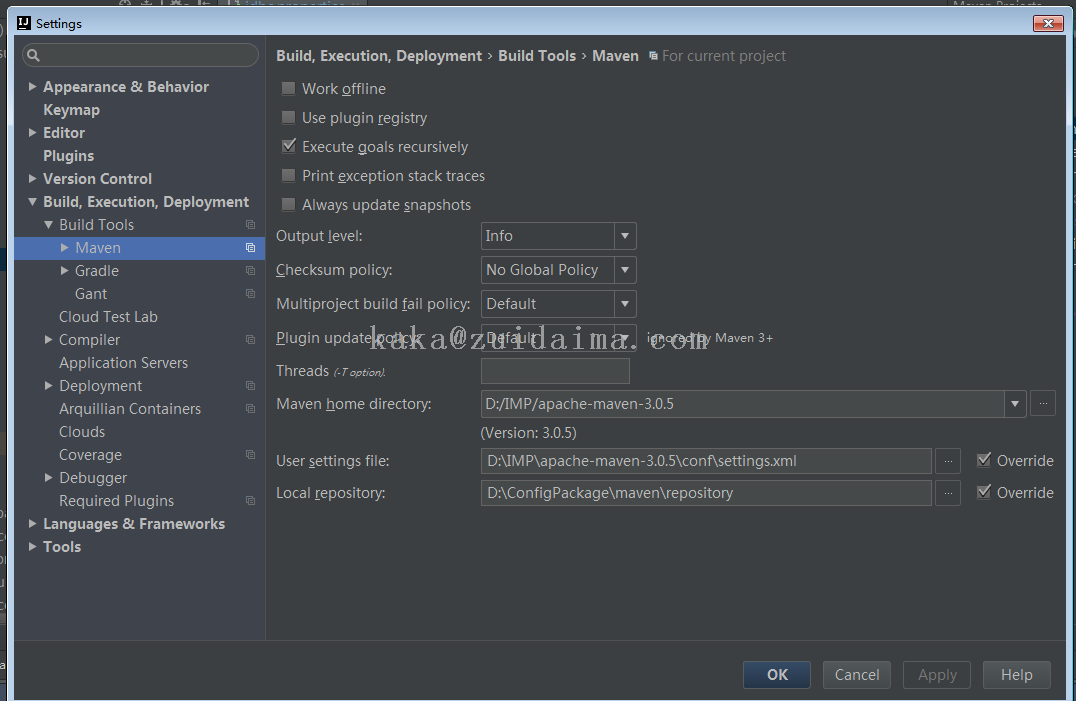Open Application Servers settings
1076x701 pixels.
(124, 363)
